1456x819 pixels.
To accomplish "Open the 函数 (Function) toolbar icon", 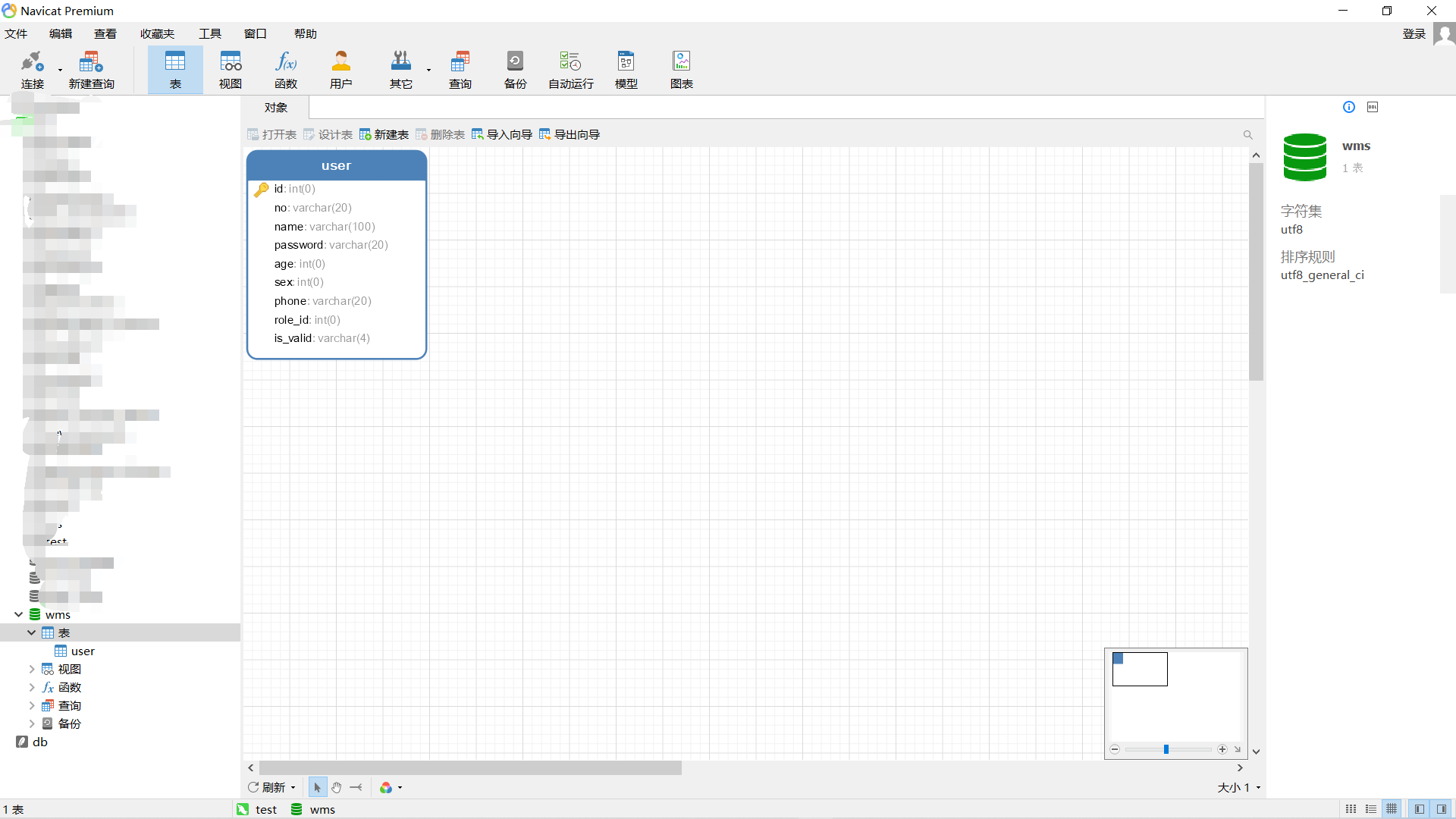I will click(286, 70).
